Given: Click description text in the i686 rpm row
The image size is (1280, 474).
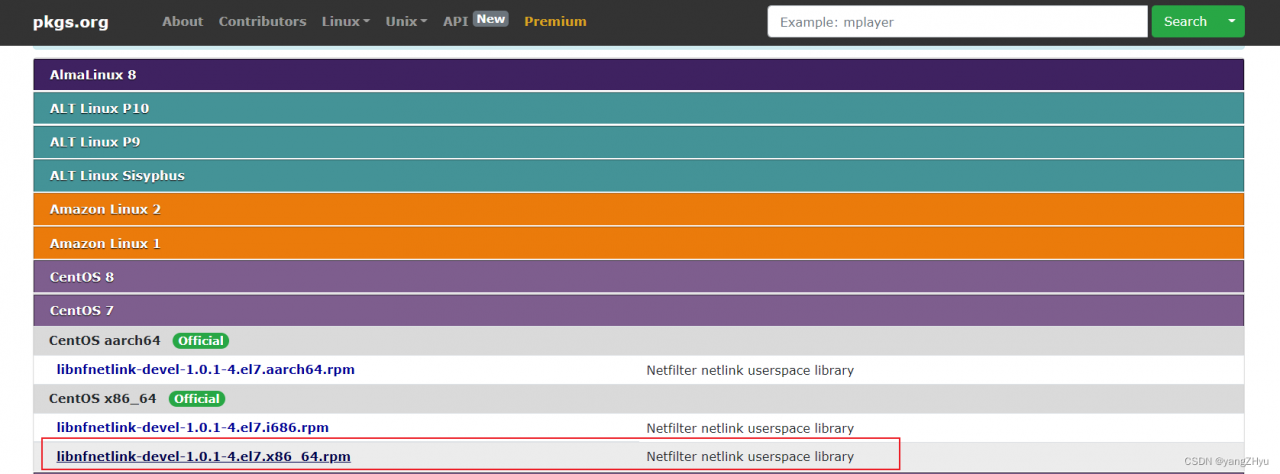Looking at the screenshot, I should 750,428.
